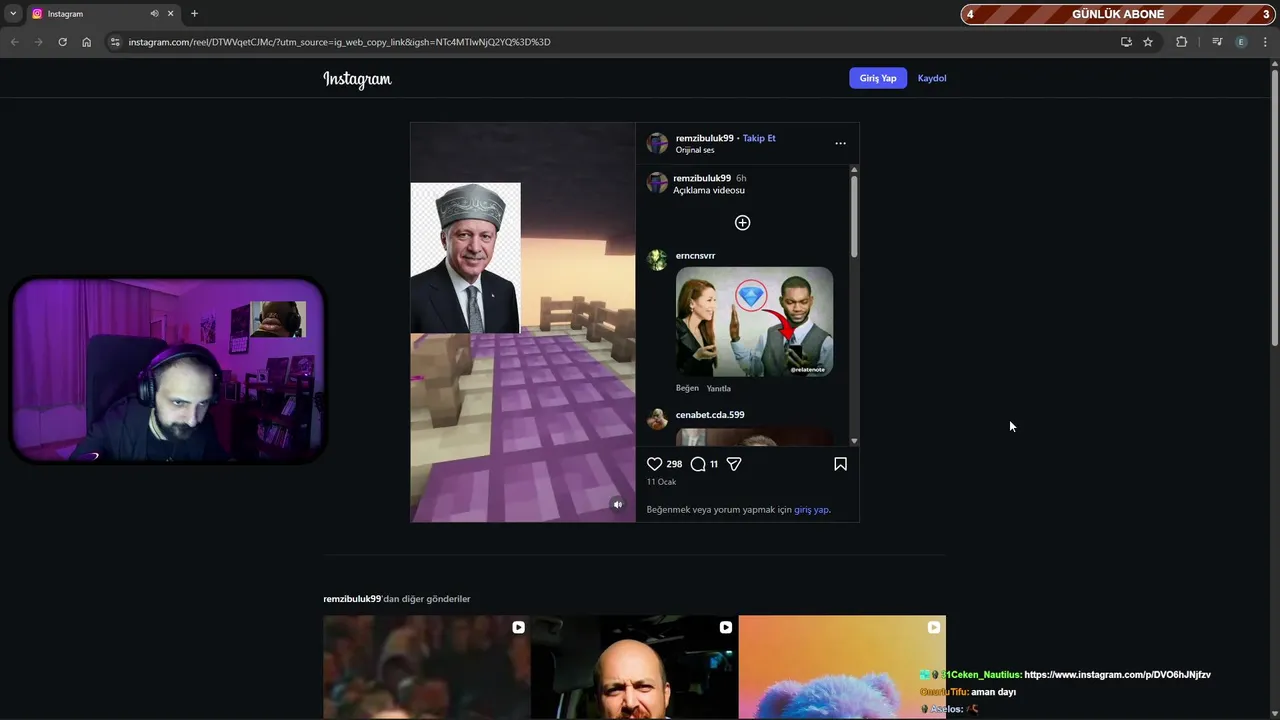
Task: Open a new tab with plus button
Action: point(194,14)
